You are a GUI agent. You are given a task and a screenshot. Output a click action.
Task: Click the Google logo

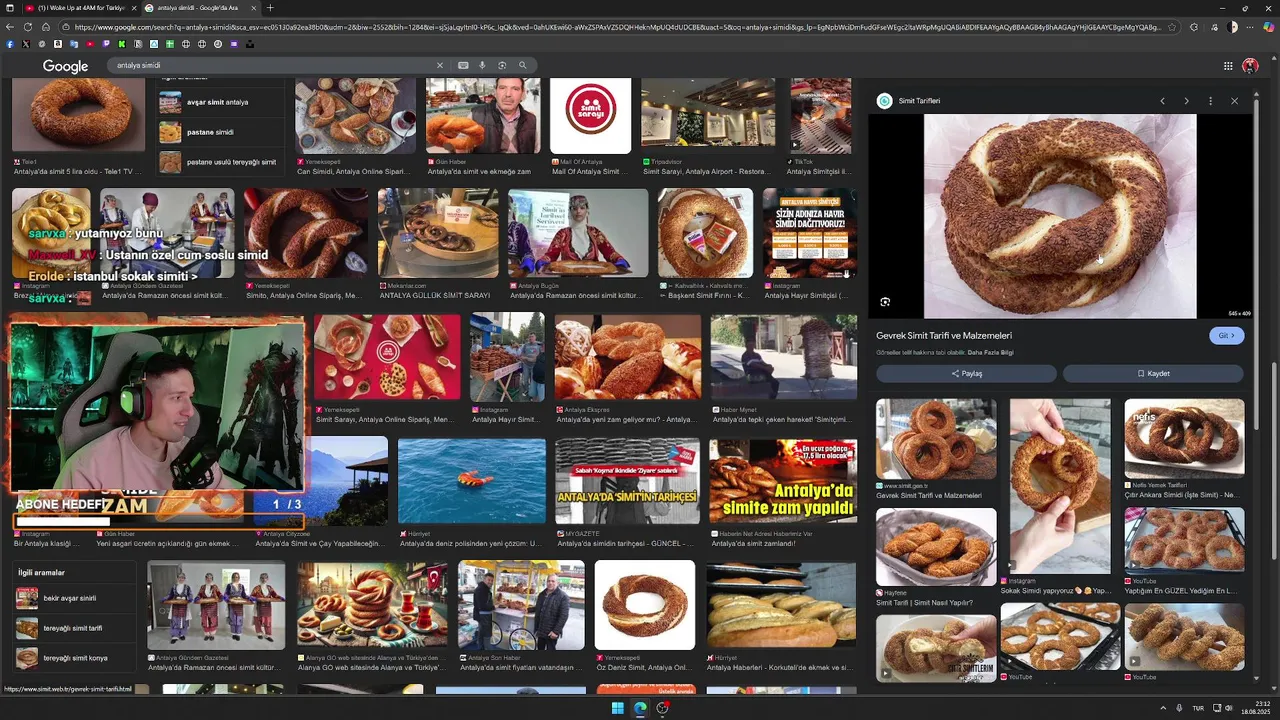pyautogui.click(x=65, y=66)
